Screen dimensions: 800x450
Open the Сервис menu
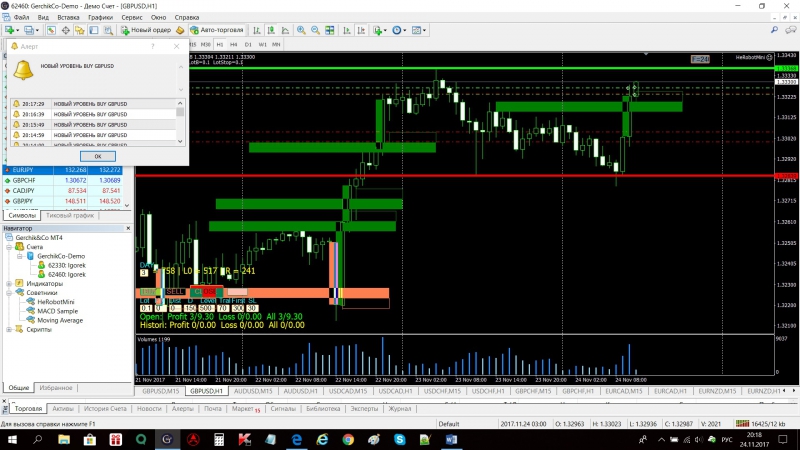tap(132, 17)
